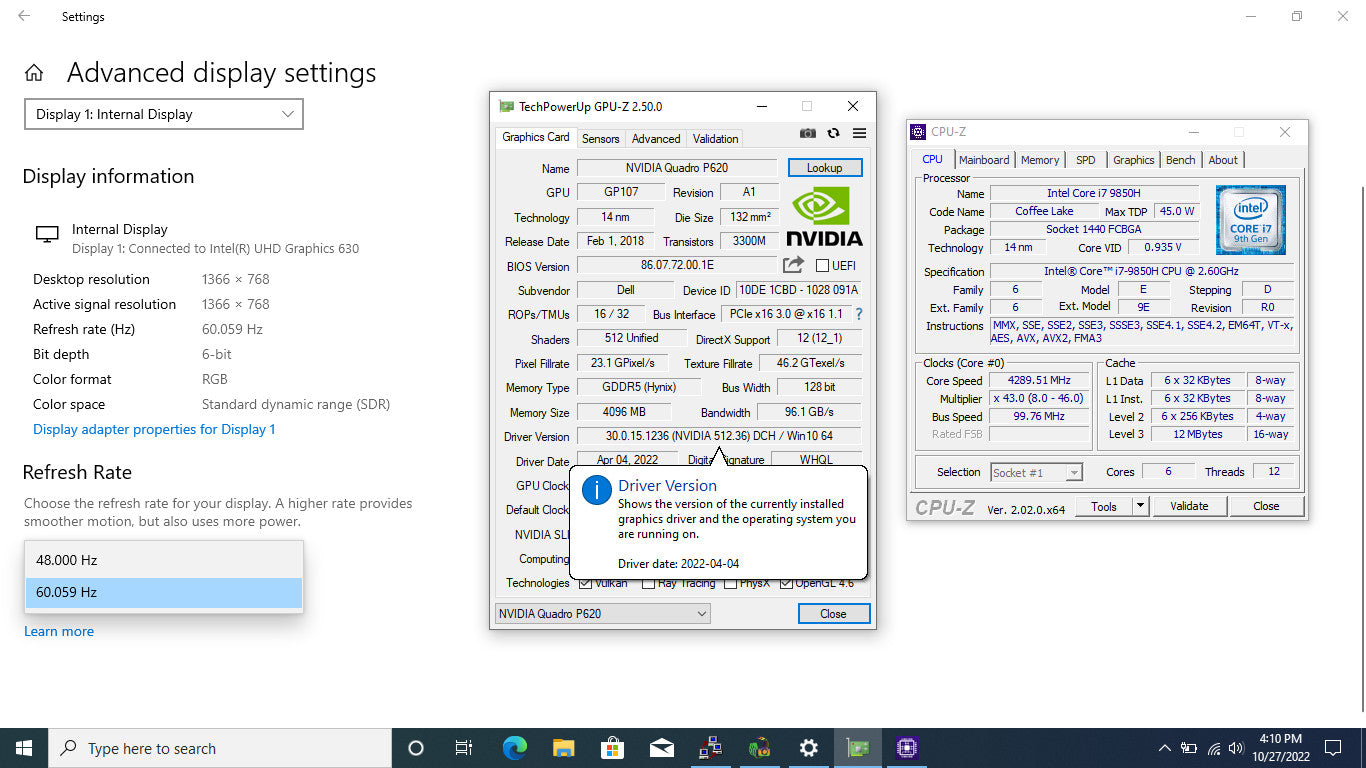The height and width of the screenshot is (768, 1366).
Task: Click the CPU-Z Close button
Action: coord(1266,506)
